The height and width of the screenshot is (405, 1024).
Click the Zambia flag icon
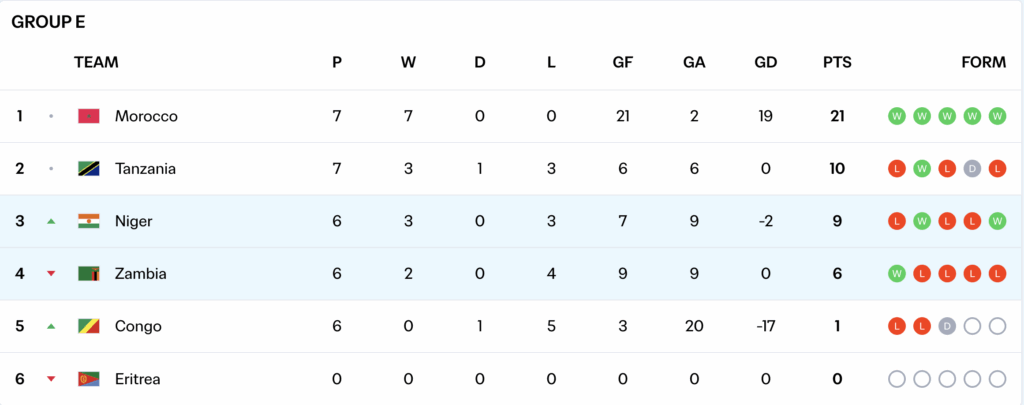pyautogui.click(x=89, y=274)
